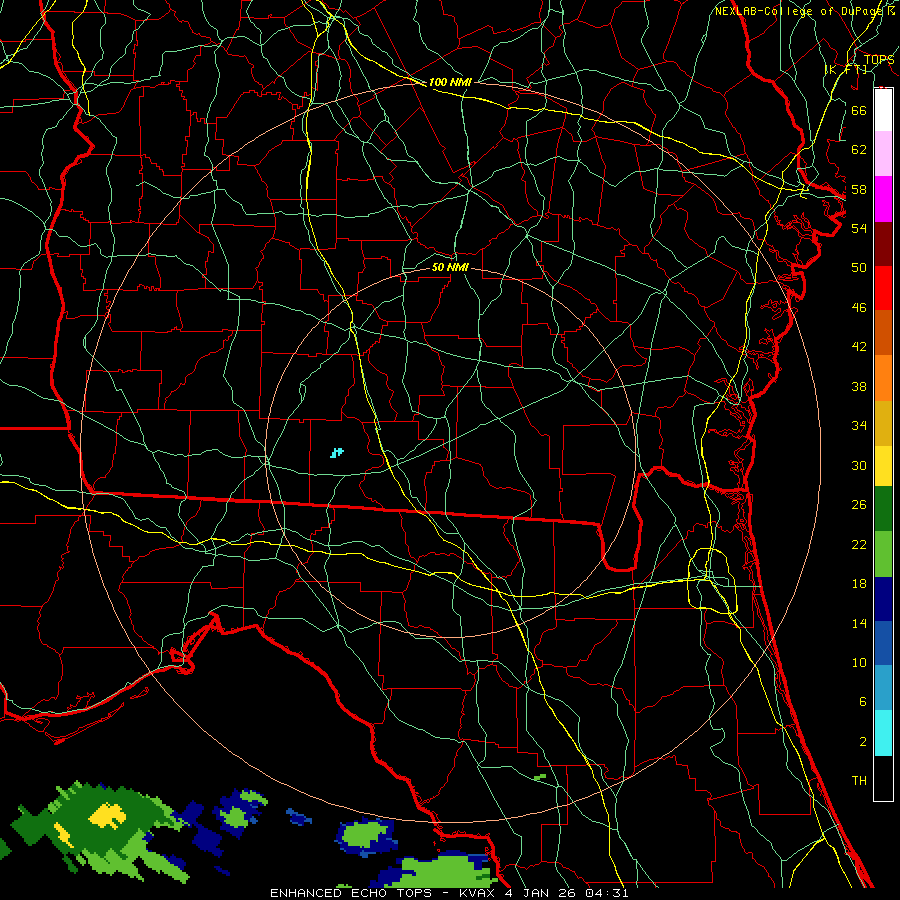Click the cyan legend swatch
The width and height of the screenshot is (900, 900).
tap(883, 733)
